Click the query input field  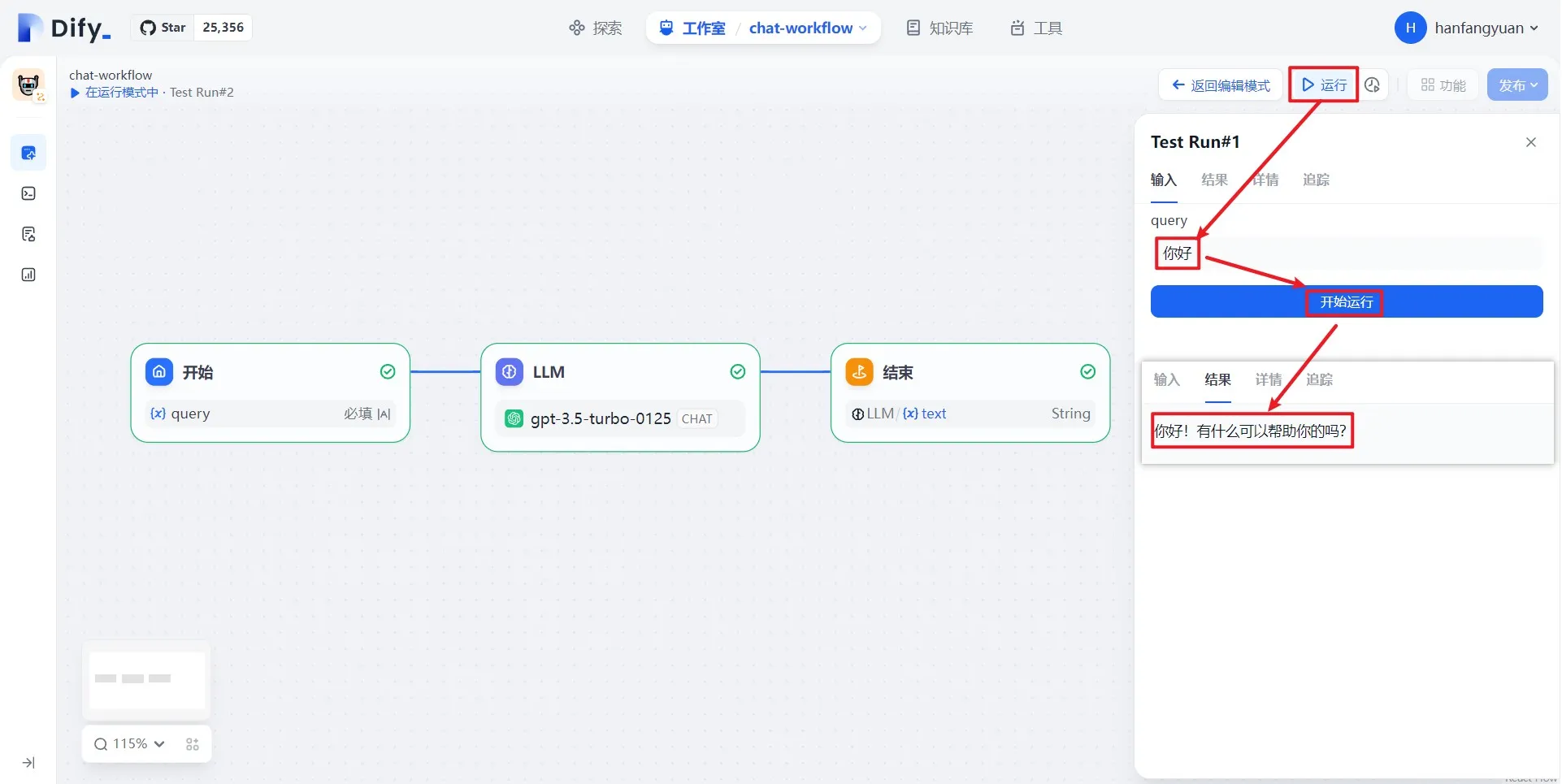1365,253
